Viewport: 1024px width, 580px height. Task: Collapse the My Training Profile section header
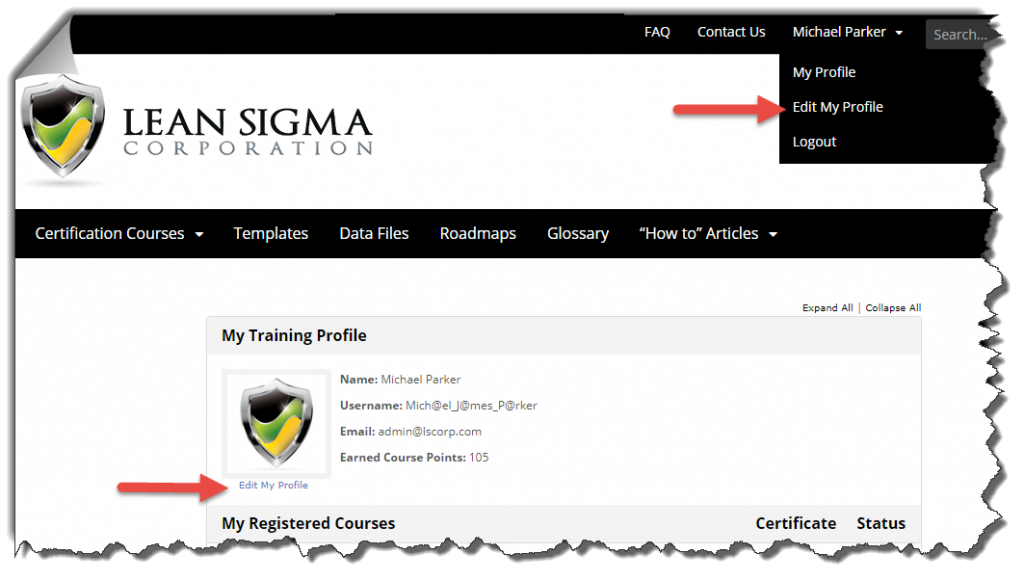point(294,336)
